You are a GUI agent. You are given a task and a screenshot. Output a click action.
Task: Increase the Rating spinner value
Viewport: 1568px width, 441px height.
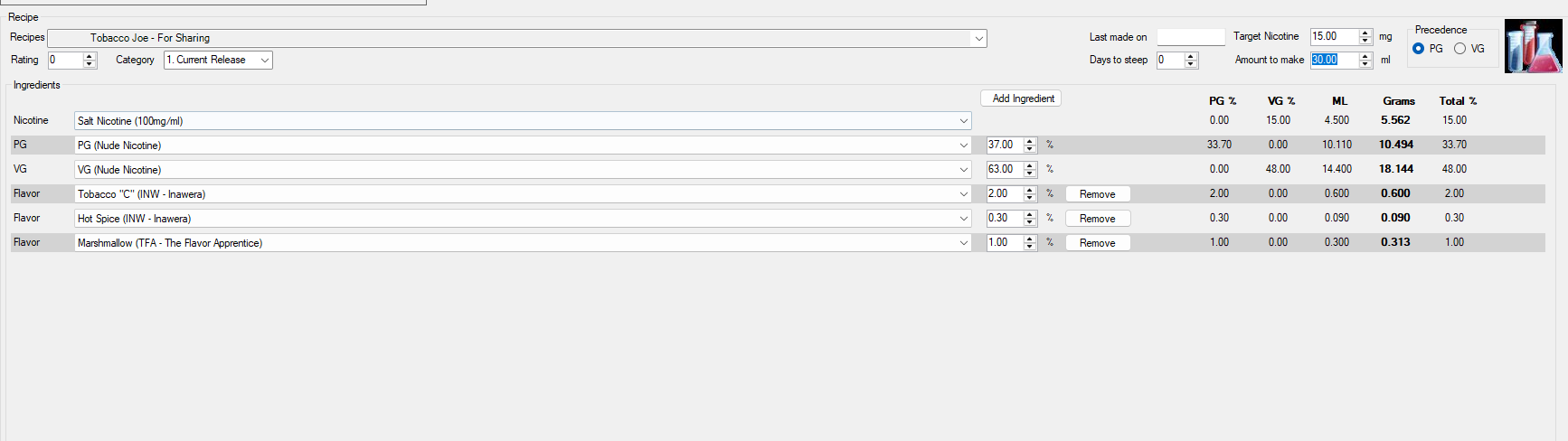click(x=90, y=56)
